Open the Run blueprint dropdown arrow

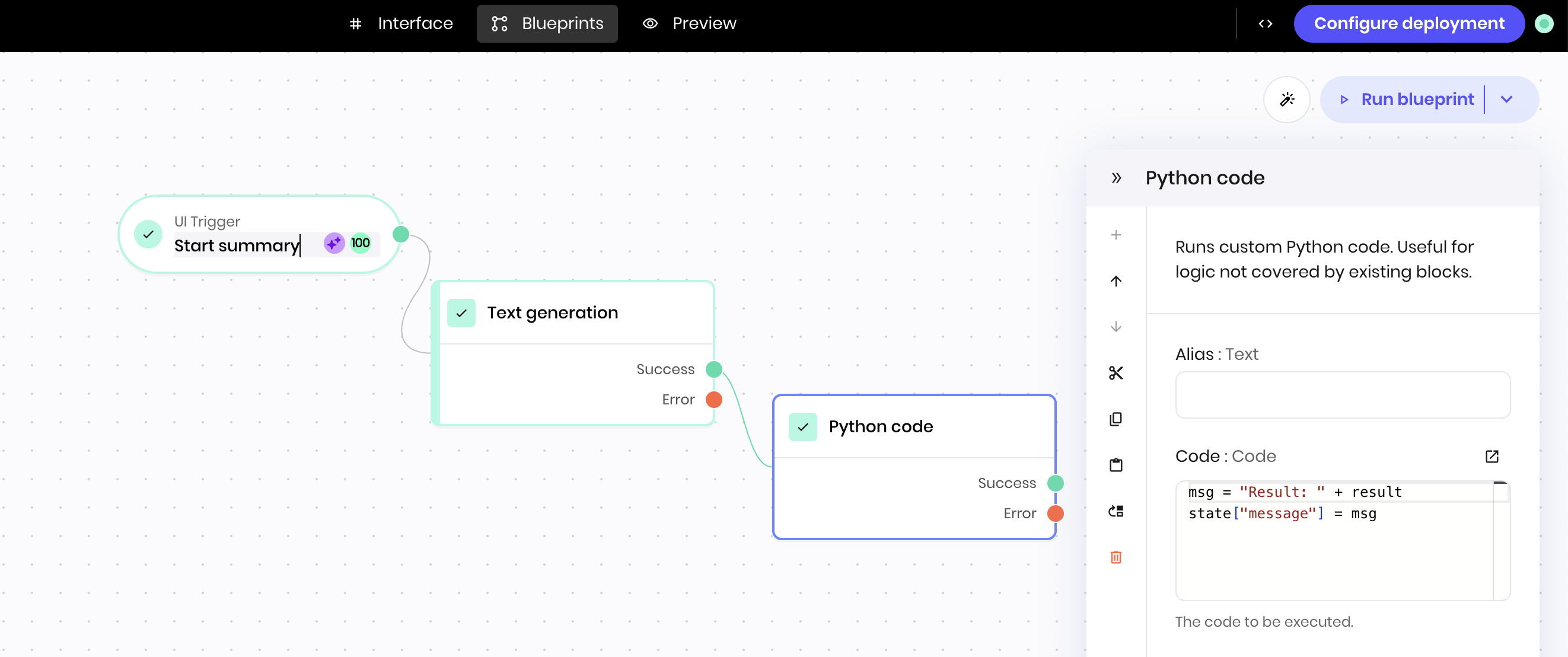pyautogui.click(x=1506, y=99)
